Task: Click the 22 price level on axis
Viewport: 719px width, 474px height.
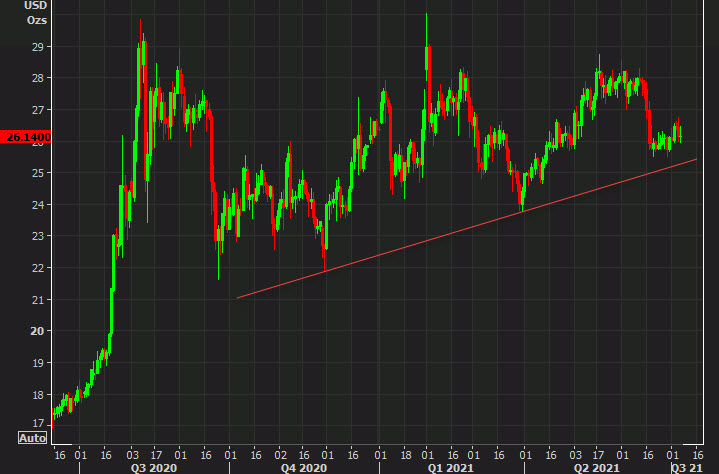Action: 39,268
